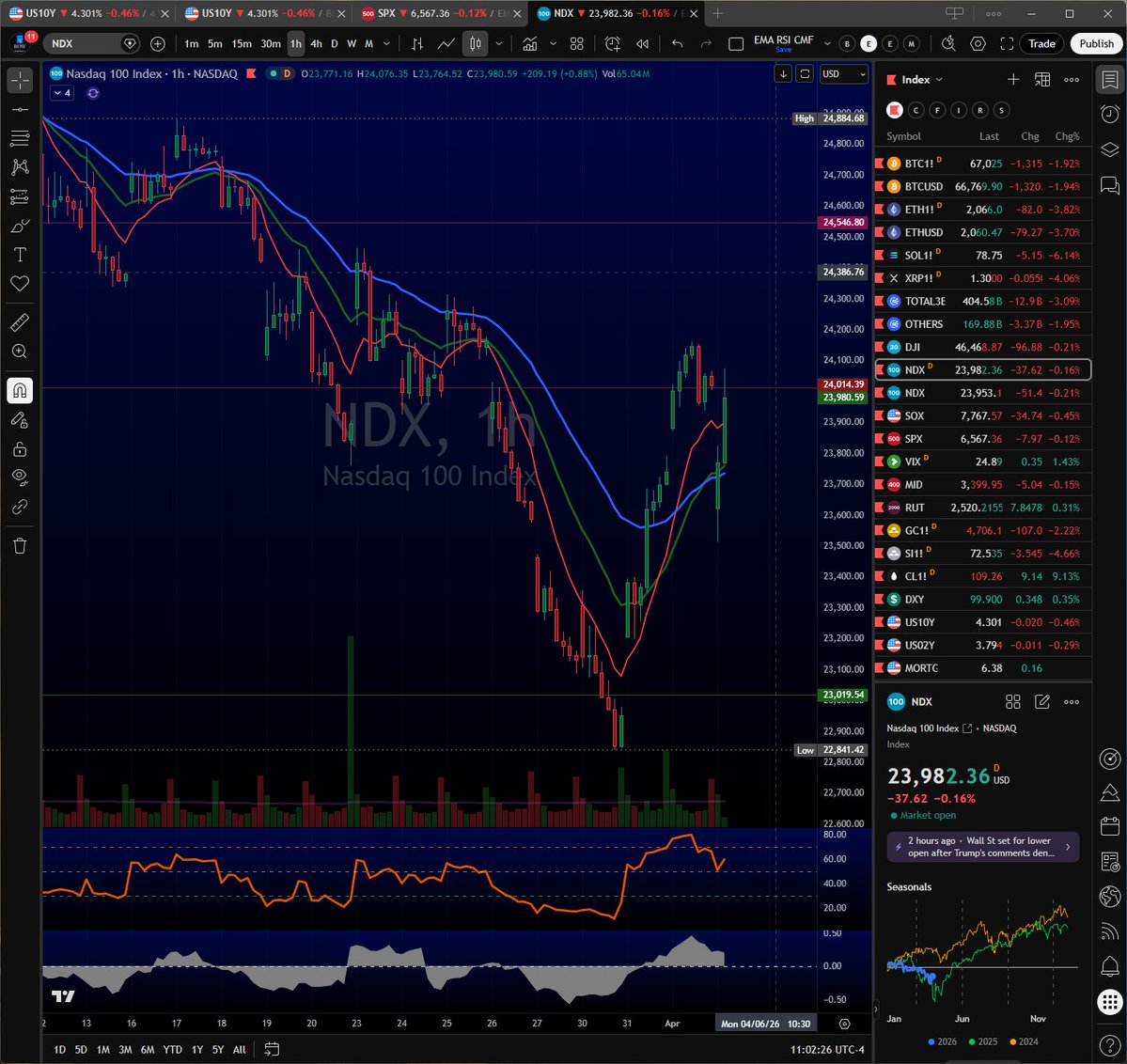The width and height of the screenshot is (1127, 1064).
Task: Click the Publish button
Action: [x=1096, y=44]
